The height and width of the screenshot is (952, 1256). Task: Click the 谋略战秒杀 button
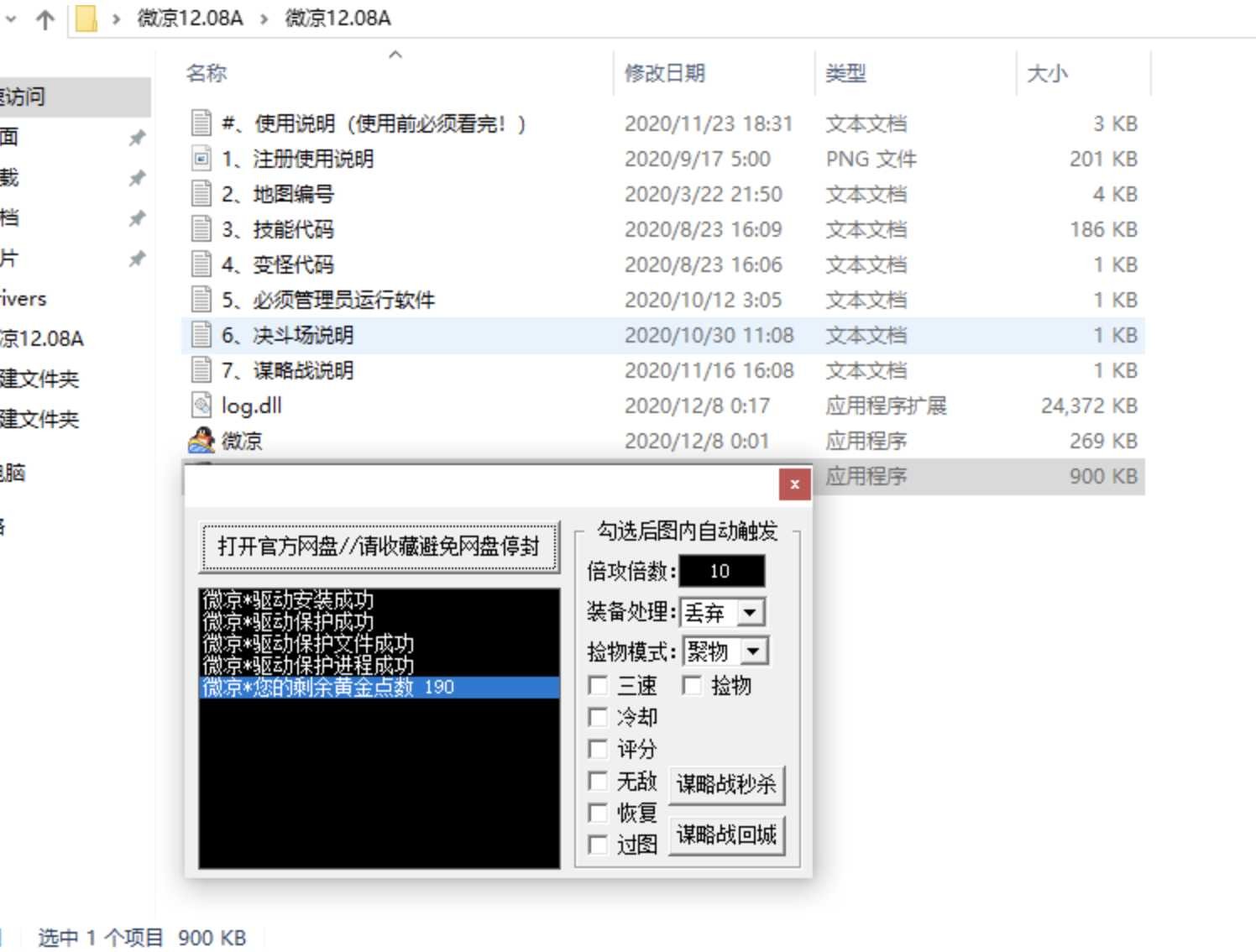click(x=726, y=785)
